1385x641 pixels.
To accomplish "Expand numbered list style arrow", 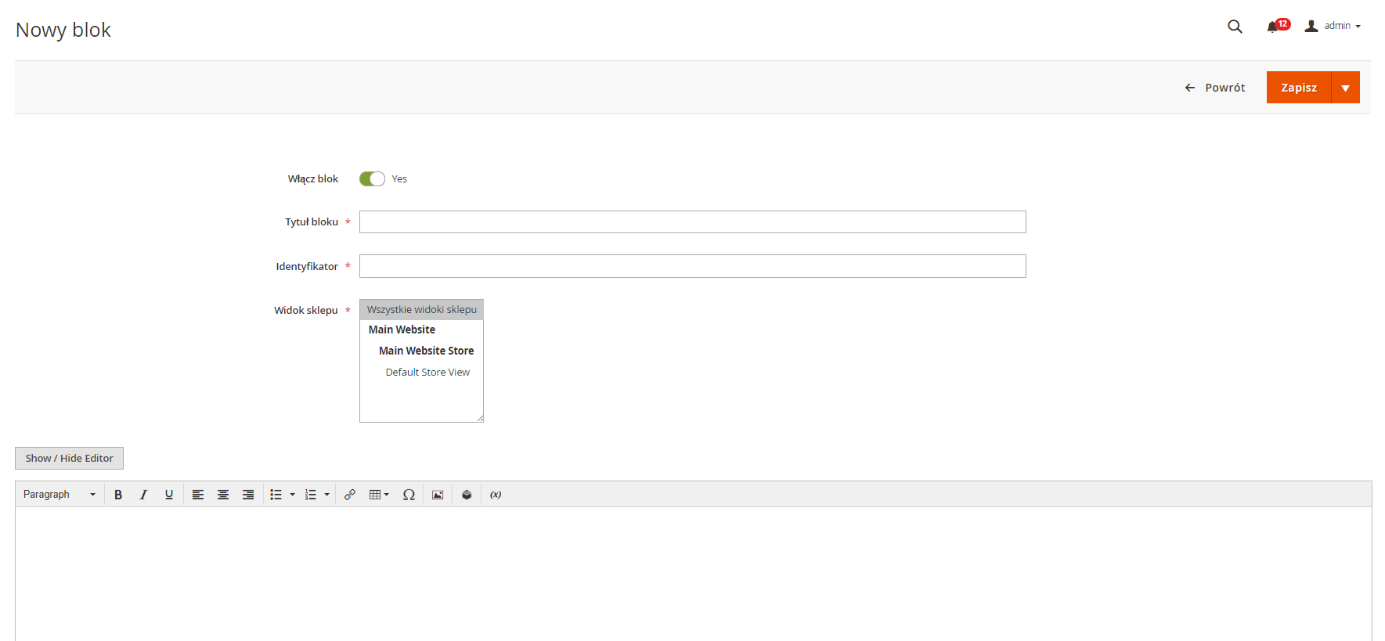I will (326, 494).
